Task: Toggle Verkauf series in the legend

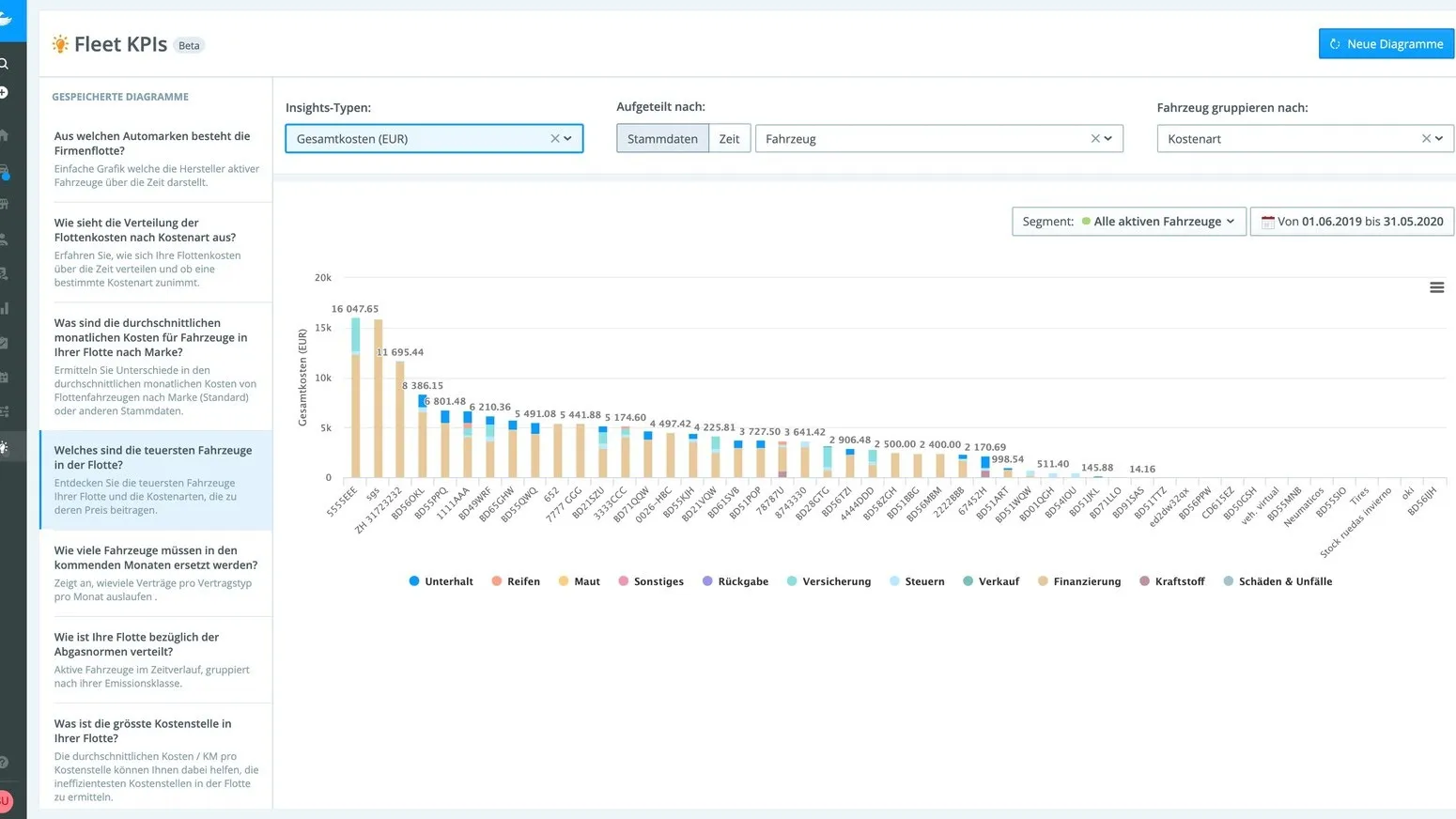Action: pos(991,581)
